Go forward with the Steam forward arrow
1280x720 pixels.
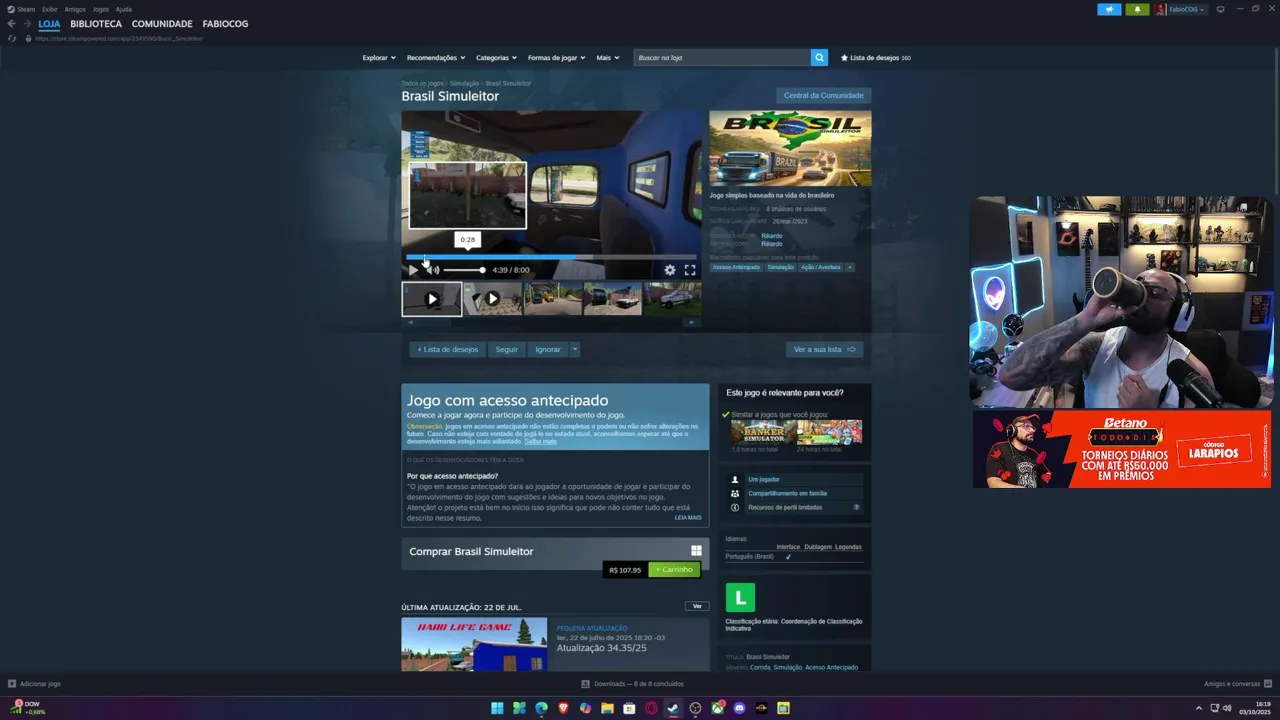[27, 24]
